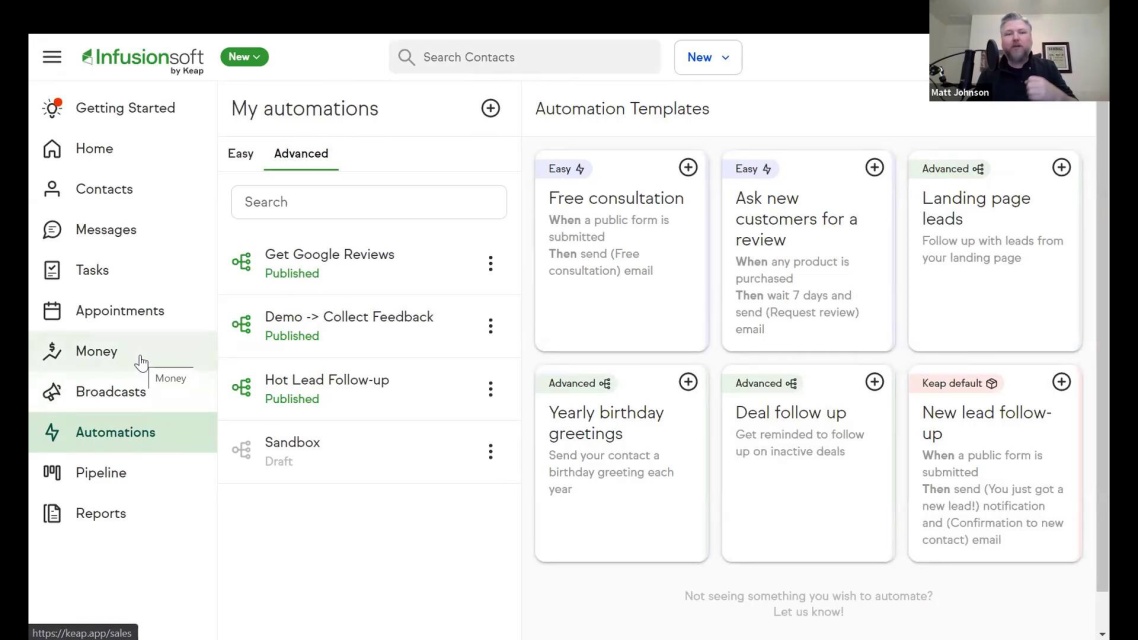Click the Broadcasts megaphone icon
1138x640 pixels.
coord(52,392)
